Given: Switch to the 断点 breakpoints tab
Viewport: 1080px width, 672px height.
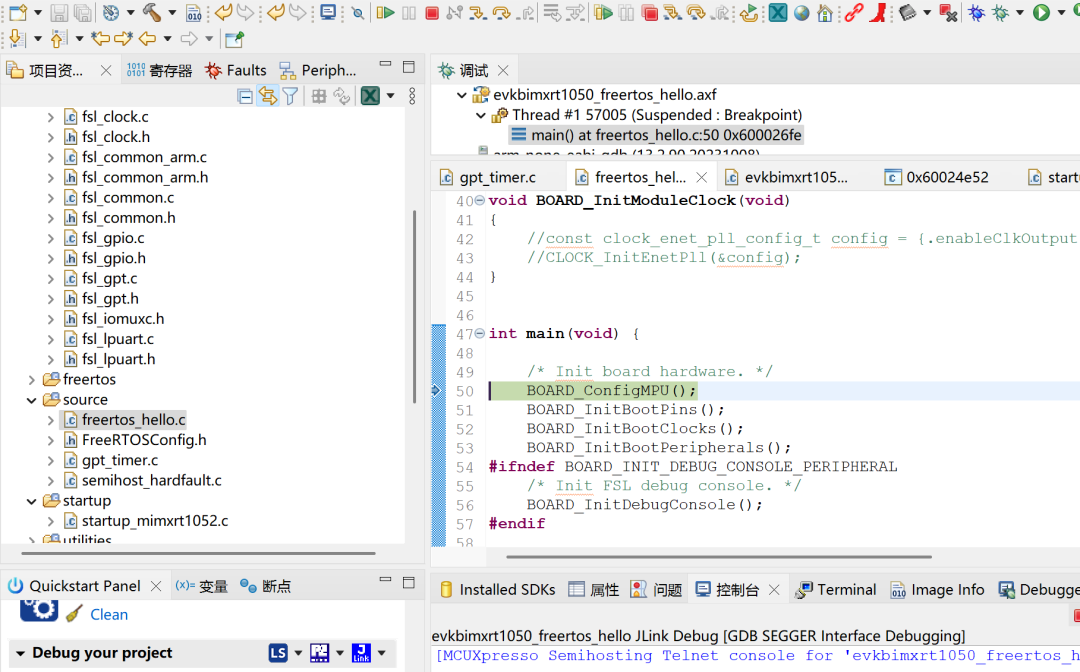Looking at the screenshot, I should 265,586.
